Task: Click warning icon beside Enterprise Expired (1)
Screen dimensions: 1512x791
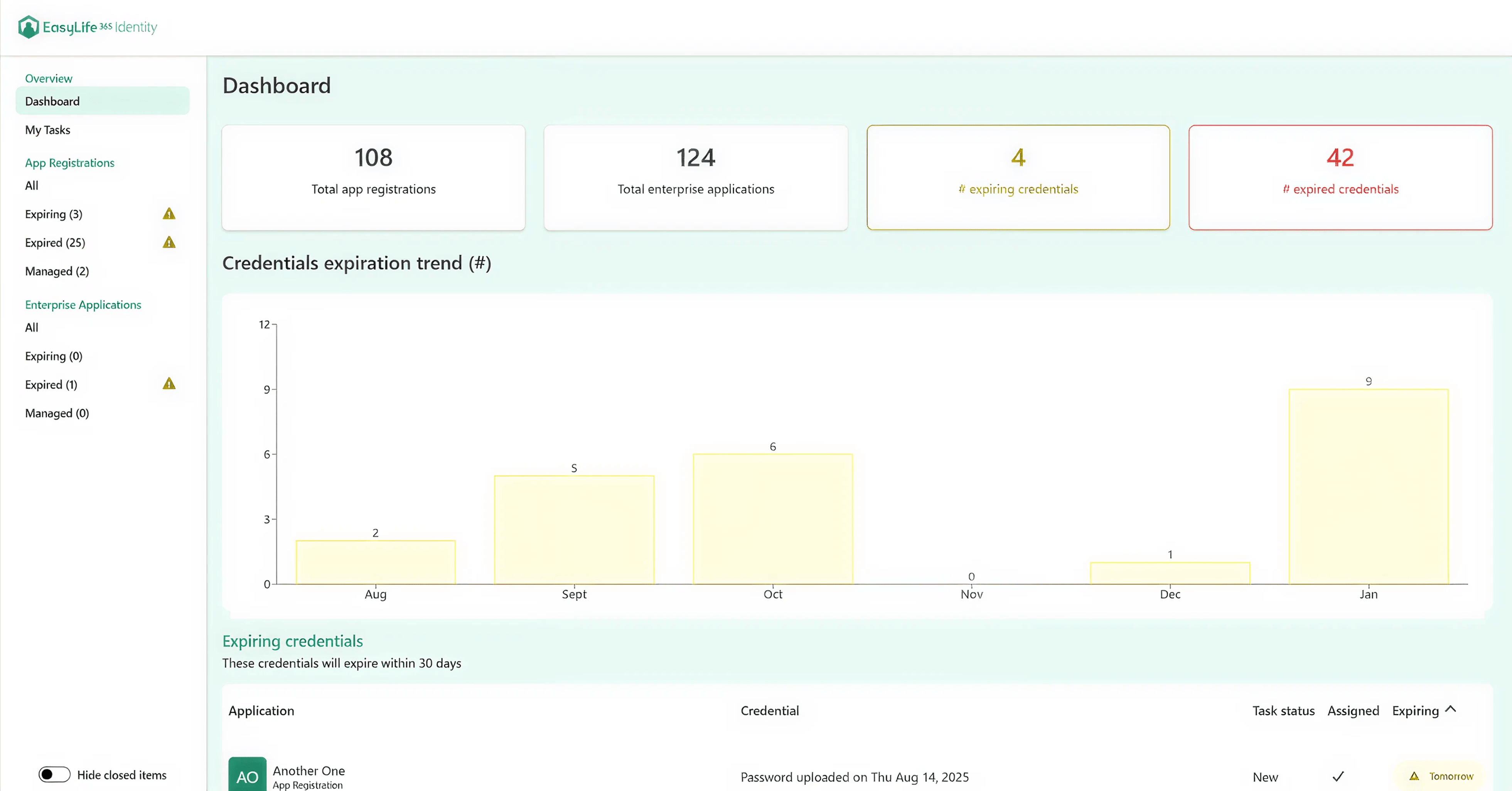Action: point(169,384)
